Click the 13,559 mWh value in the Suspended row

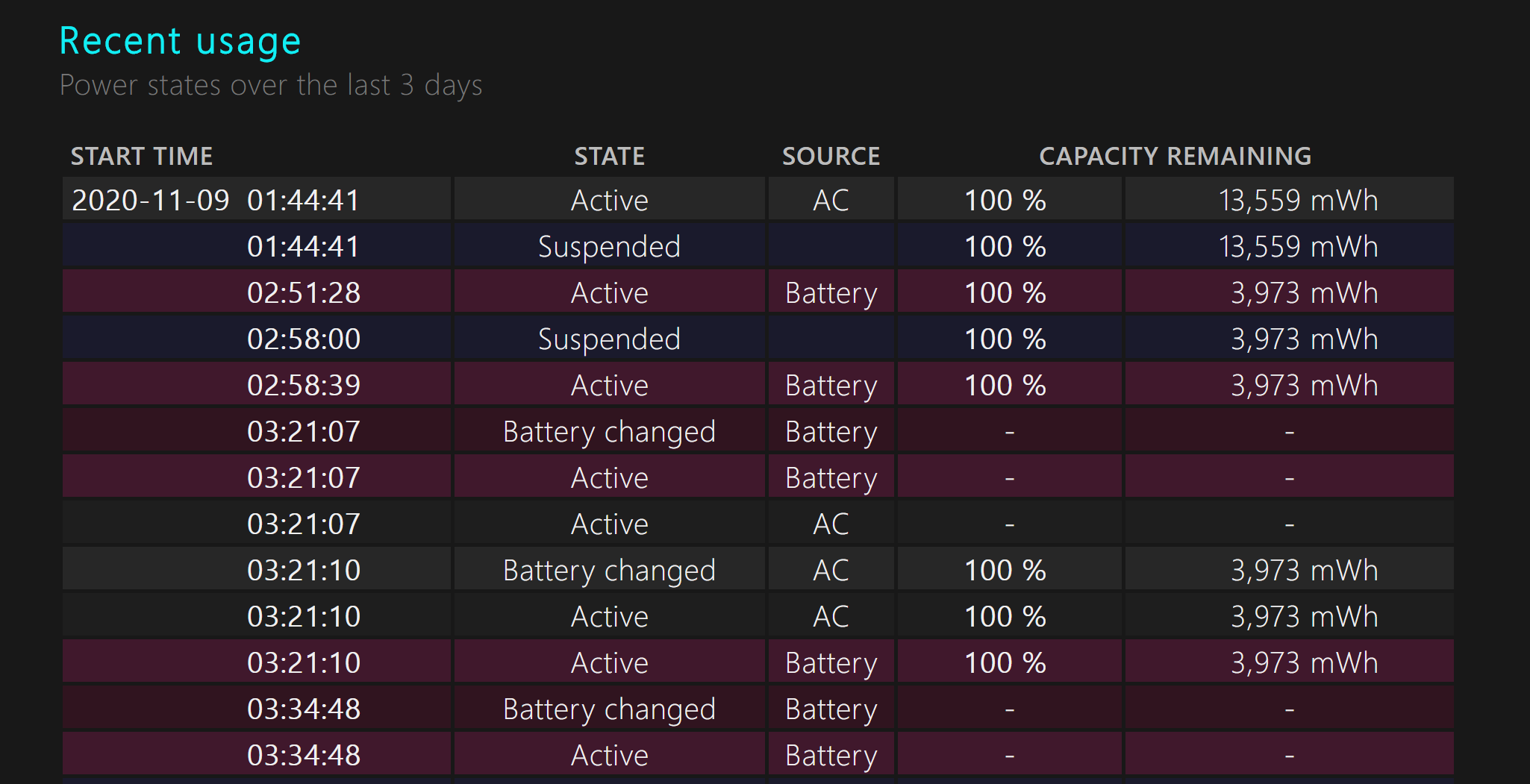[1297, 247]
